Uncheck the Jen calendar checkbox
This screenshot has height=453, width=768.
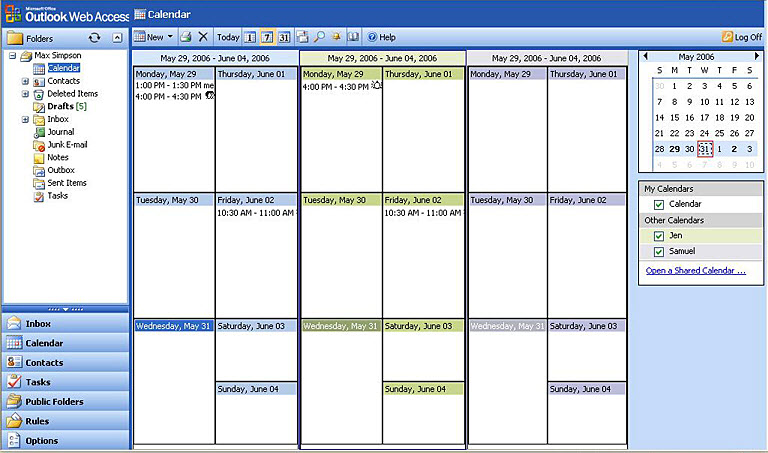pyautogui.click(x=659, y=236)
